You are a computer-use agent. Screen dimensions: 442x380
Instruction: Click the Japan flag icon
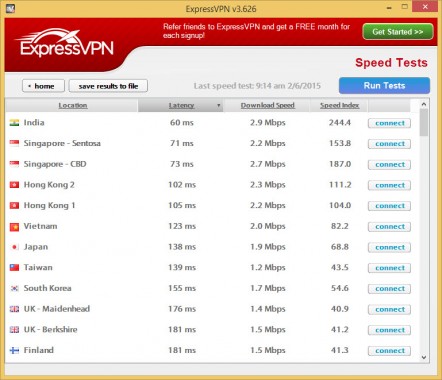14,247
